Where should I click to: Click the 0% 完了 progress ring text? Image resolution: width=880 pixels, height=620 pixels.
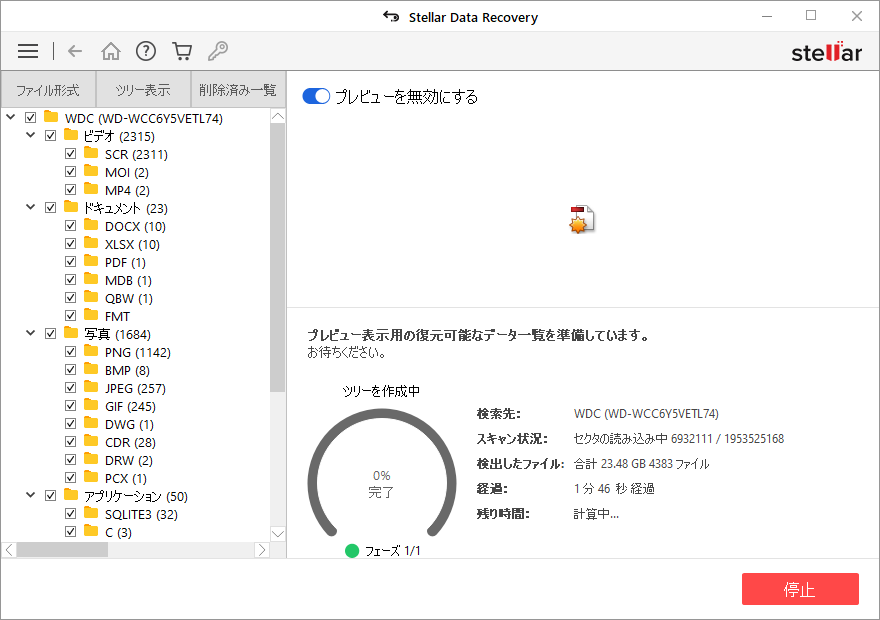click(381, 484)
